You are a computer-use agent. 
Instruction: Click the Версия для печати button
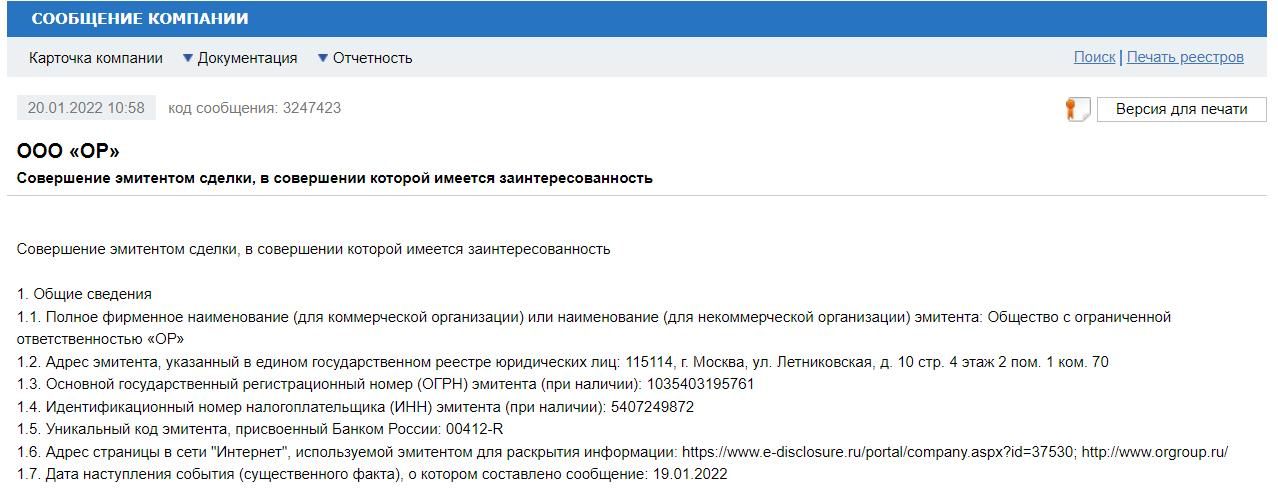[x=1182, y=109]
